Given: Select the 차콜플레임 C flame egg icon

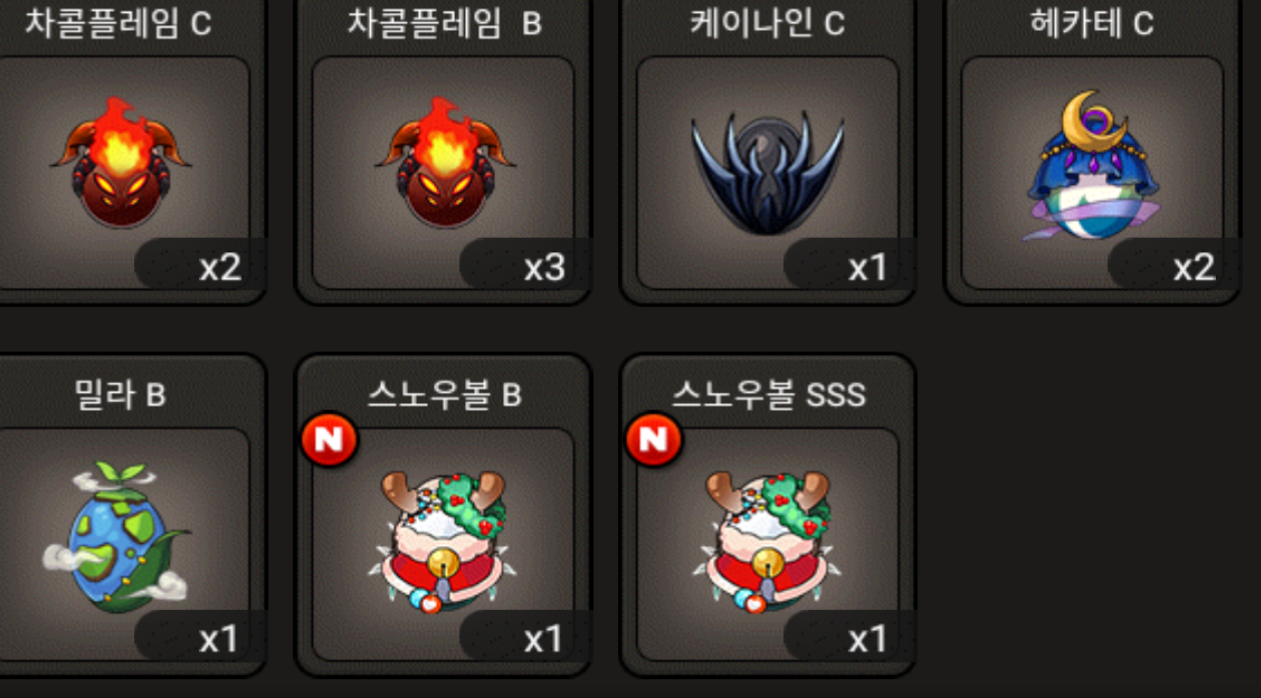Looking at the screenshot, I should [122, 163].
